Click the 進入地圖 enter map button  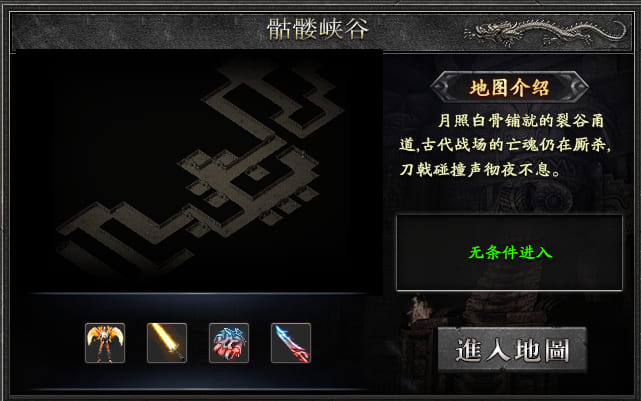point(512,349)
